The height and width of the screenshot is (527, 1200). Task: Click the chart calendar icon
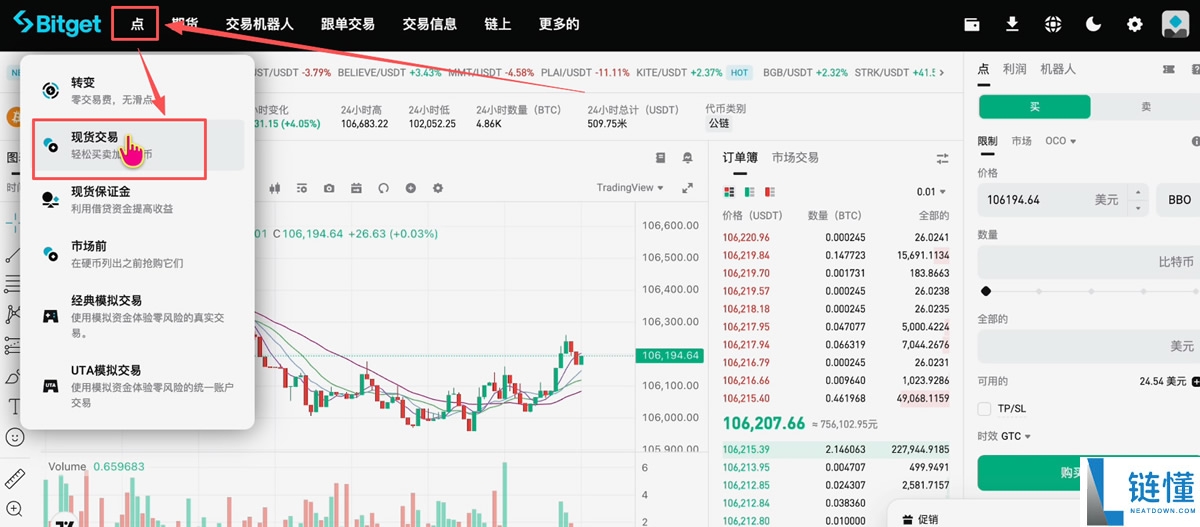(x=356, y=188)
